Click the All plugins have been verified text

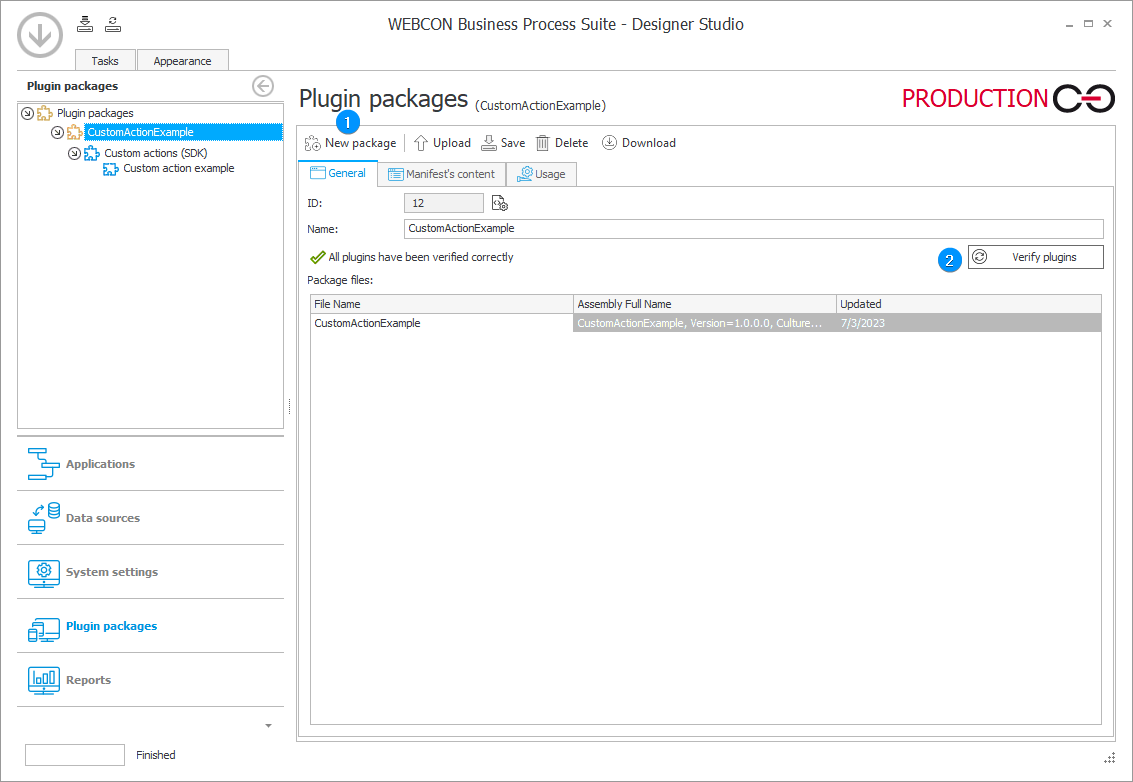(x=421, y=257)
